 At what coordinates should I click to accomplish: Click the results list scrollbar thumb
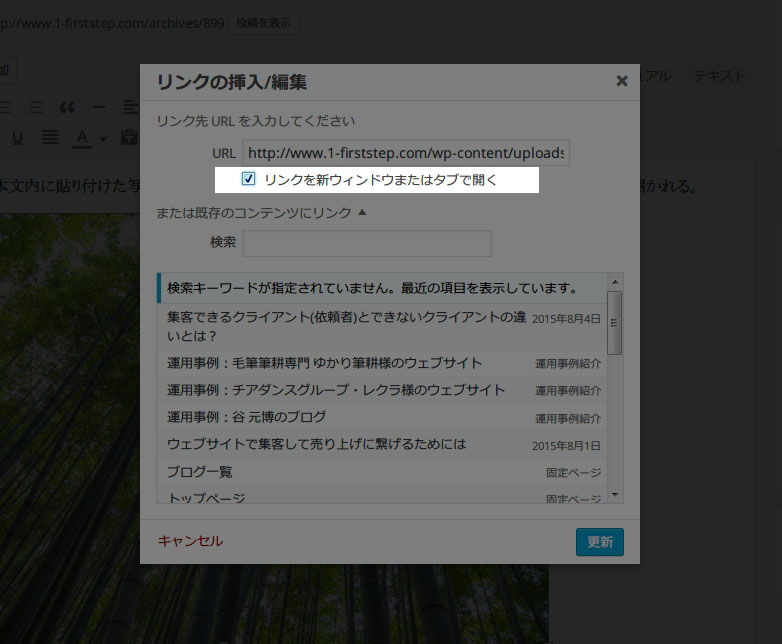point(615,323)
